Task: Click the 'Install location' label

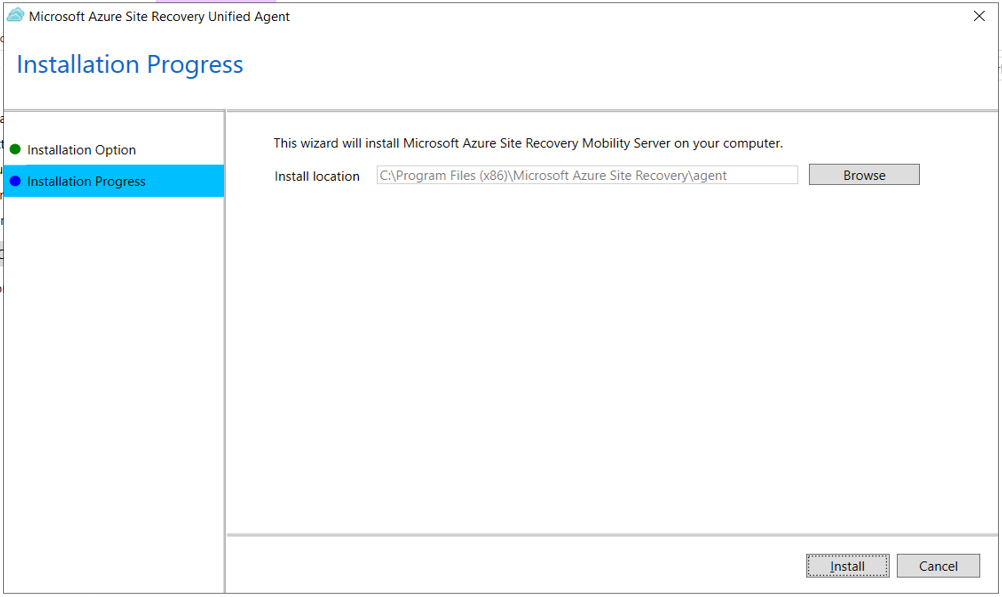Action: click(x=317, y=176)
